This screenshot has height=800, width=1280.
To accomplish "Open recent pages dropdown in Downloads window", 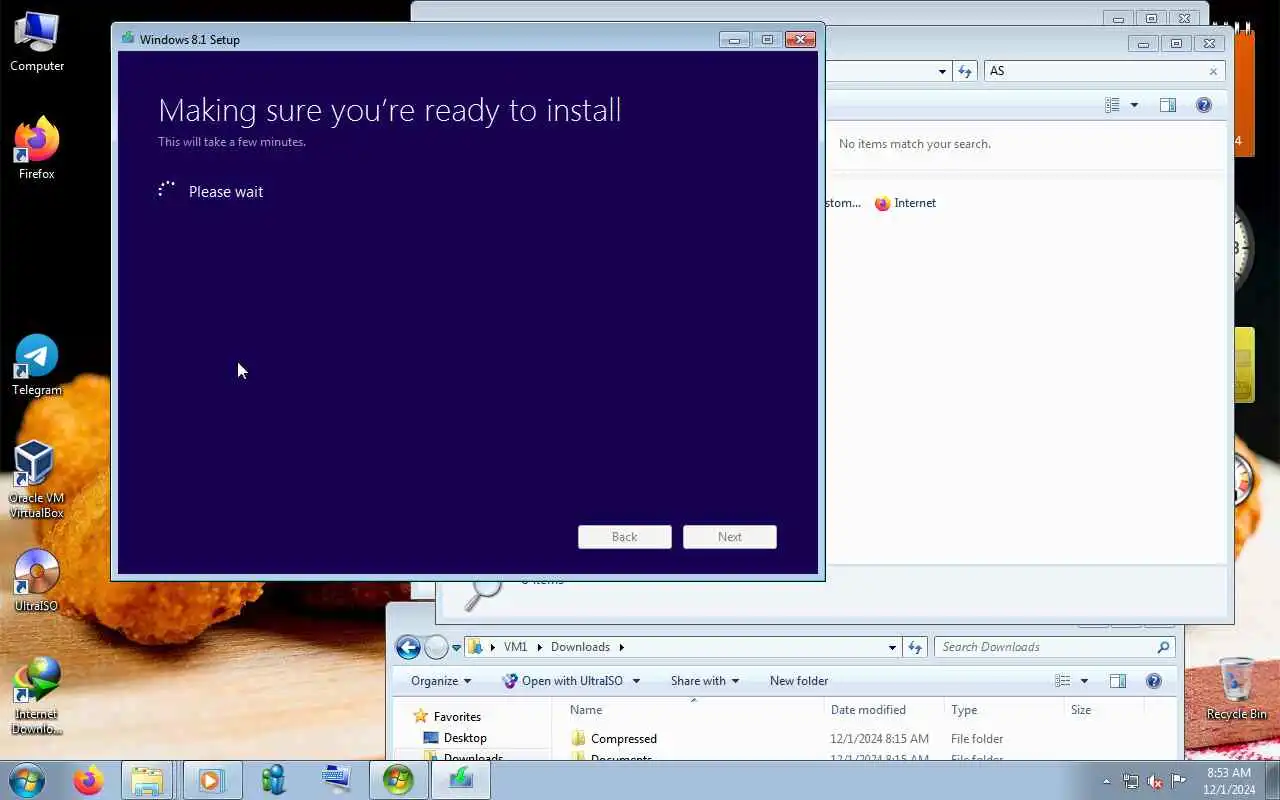I will tap(456, 648).
